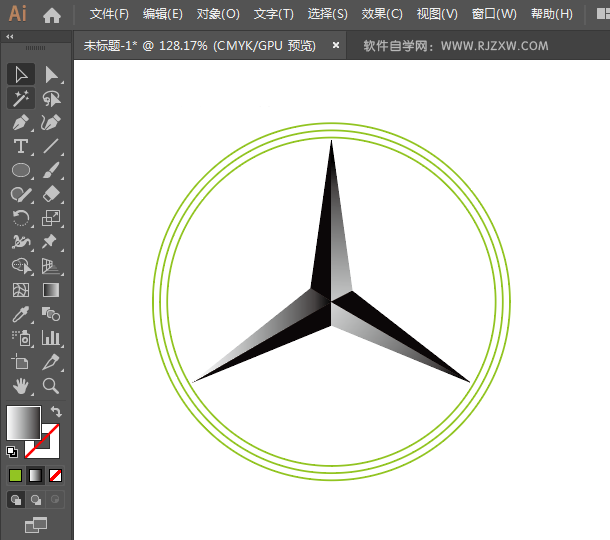Viewport: 610px width, 540px height.
Task: Activate the Mesh tool
Action: [x=21, y=290]
